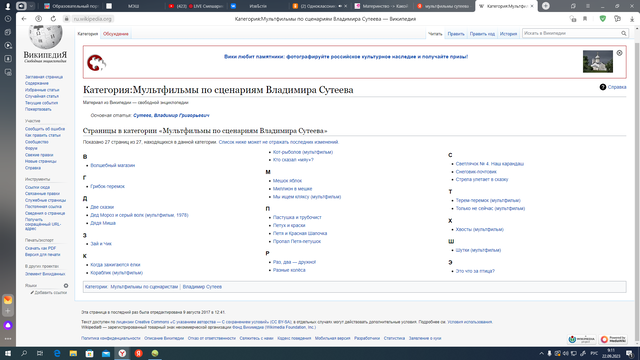Open Windows taskbar search magnifier
The height and width of the screenshot is (360, 640).
tap(24, 353)
